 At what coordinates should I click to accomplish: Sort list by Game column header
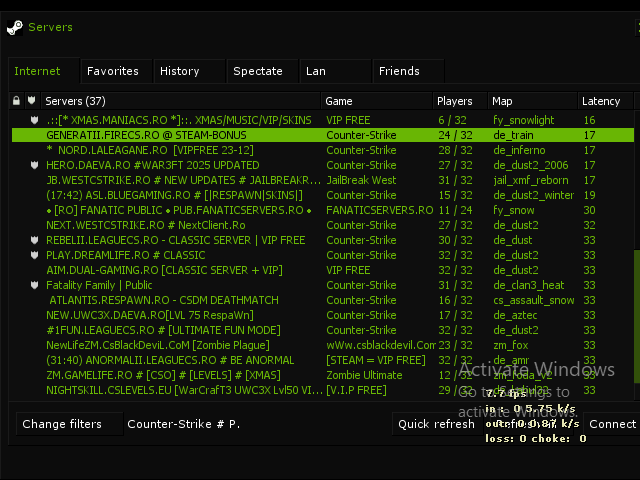pos(377,101)
